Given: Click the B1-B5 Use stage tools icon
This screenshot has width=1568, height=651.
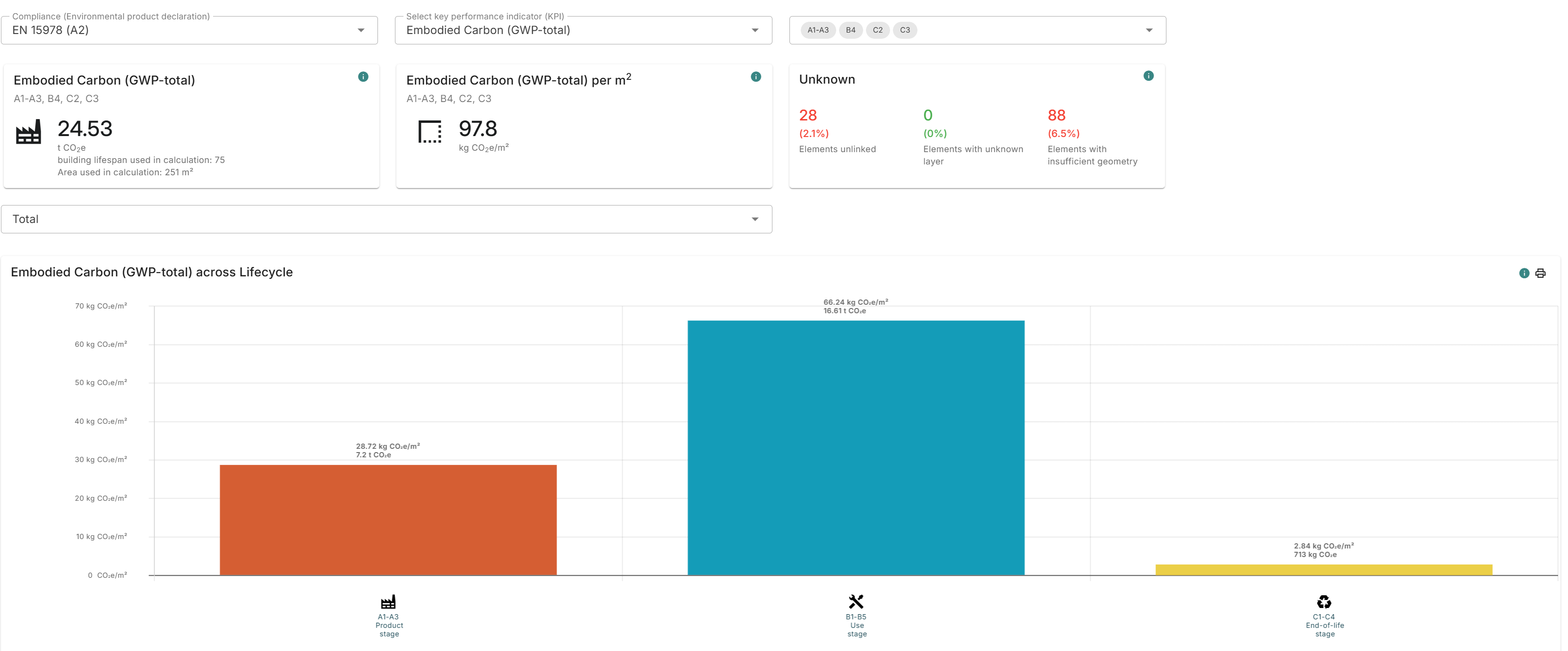Looking at the screenshot, I should [x=856, y=602].
